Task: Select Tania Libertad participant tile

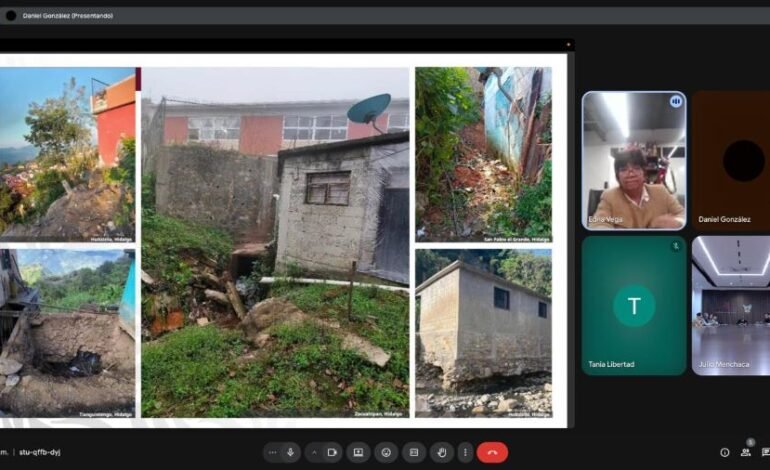Action: tap(634, 305)
